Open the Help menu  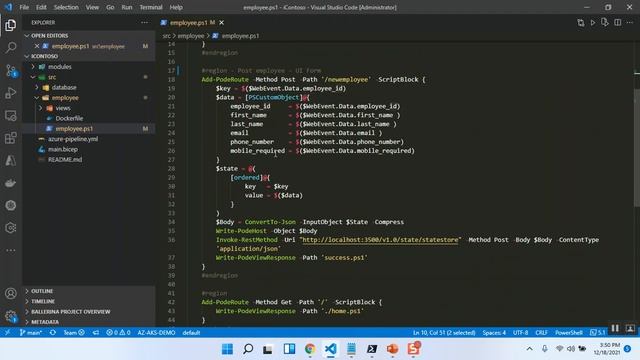[x=176, y=7]
